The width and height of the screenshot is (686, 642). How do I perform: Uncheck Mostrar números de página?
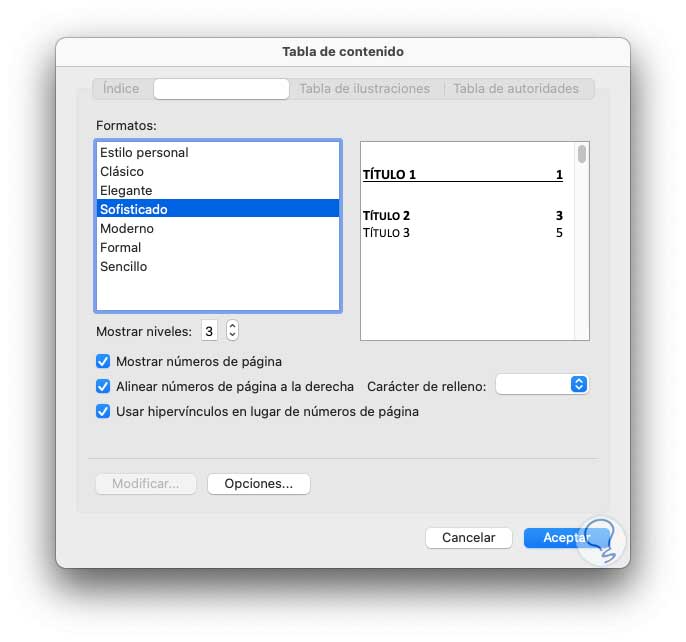point(103,362)
